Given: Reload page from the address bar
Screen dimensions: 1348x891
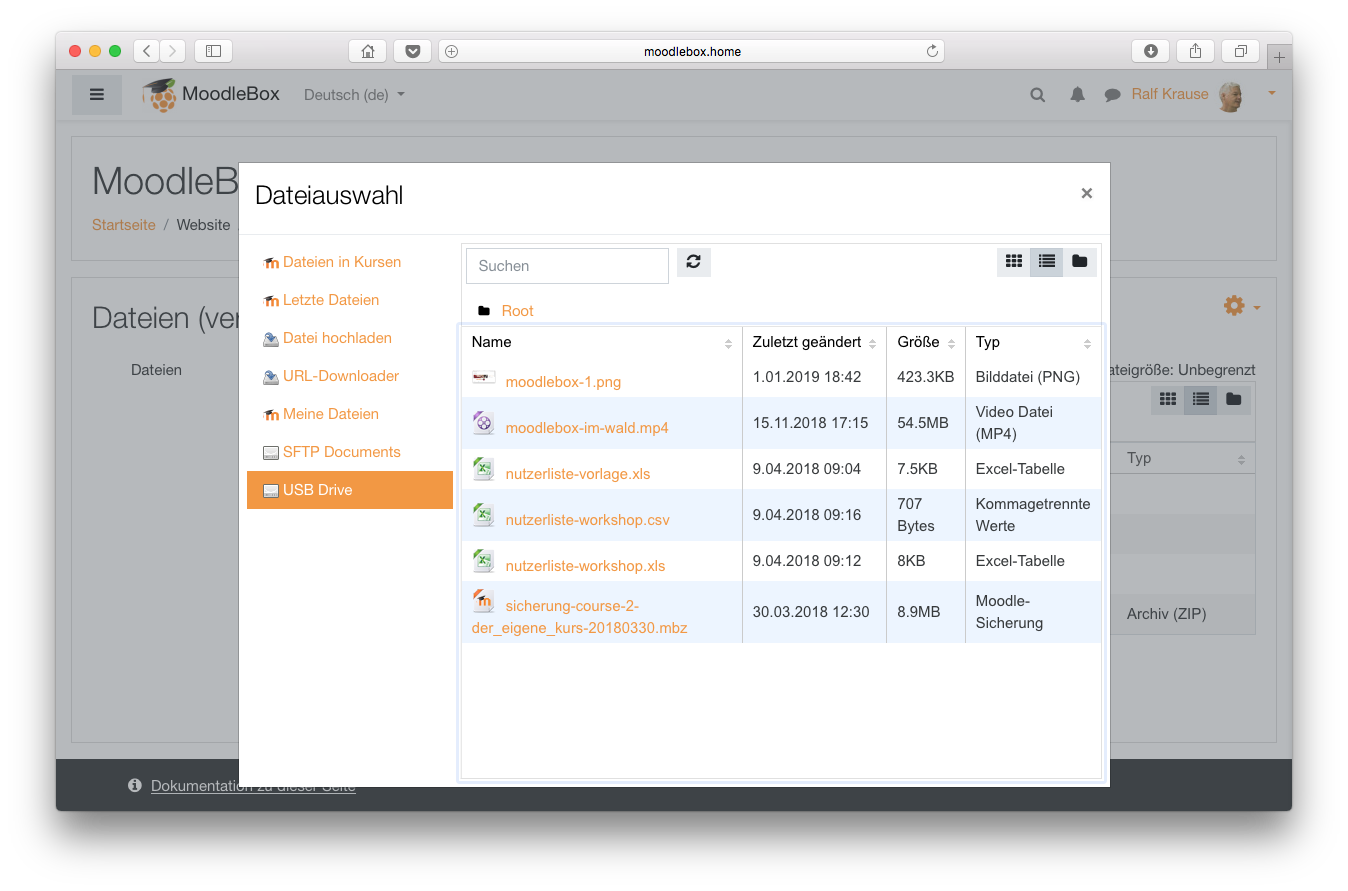Looking at the screenshot, I should click(x=932, y=51).
